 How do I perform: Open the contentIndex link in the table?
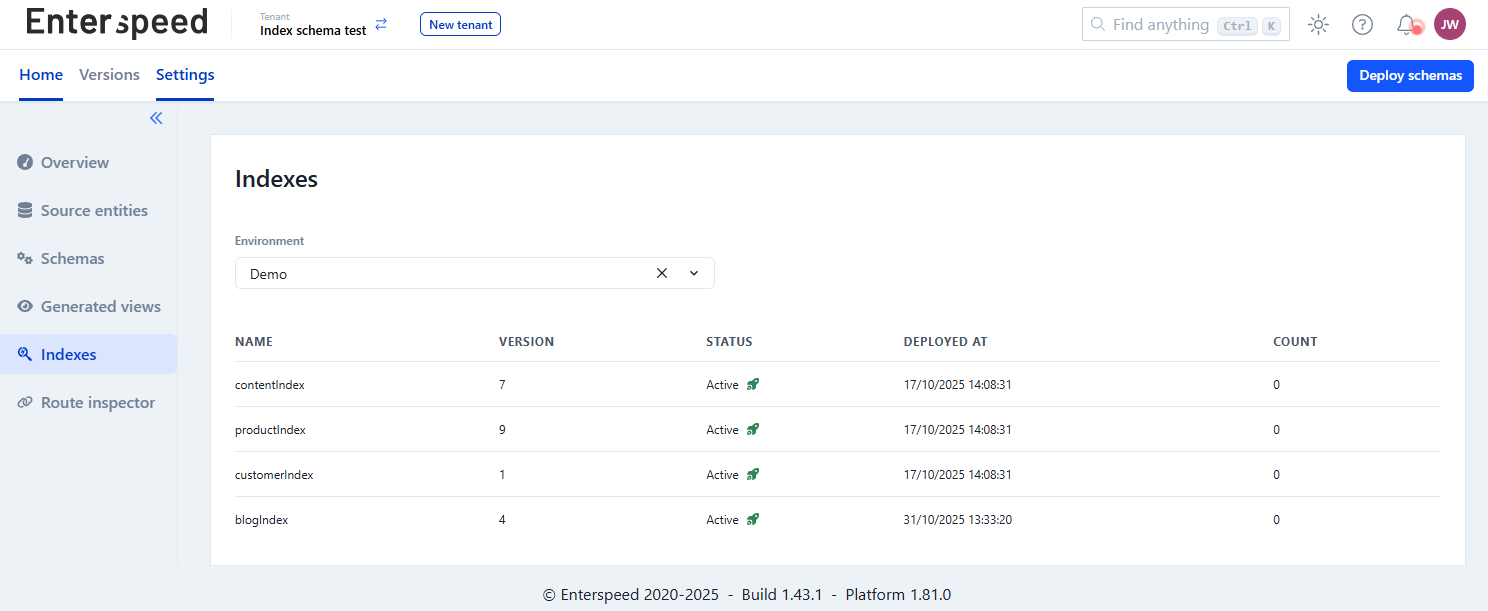[270, 384]
